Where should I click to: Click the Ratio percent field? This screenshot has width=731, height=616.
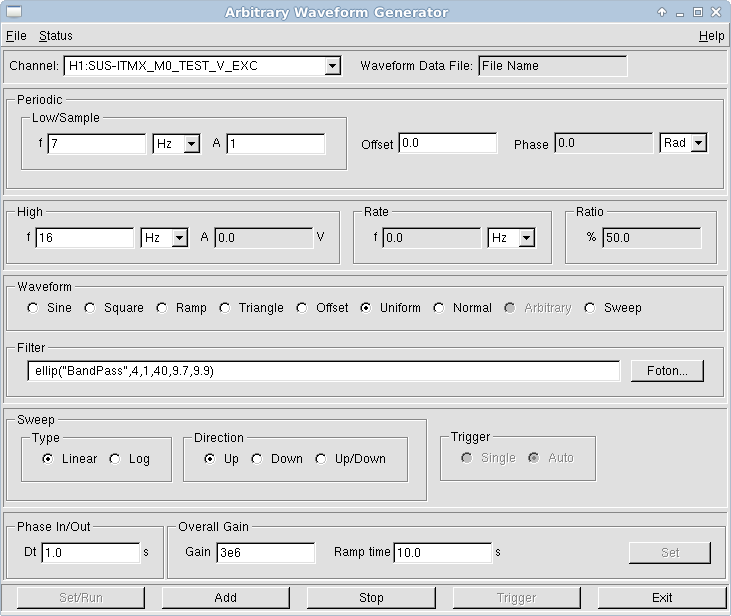(652, 238)
